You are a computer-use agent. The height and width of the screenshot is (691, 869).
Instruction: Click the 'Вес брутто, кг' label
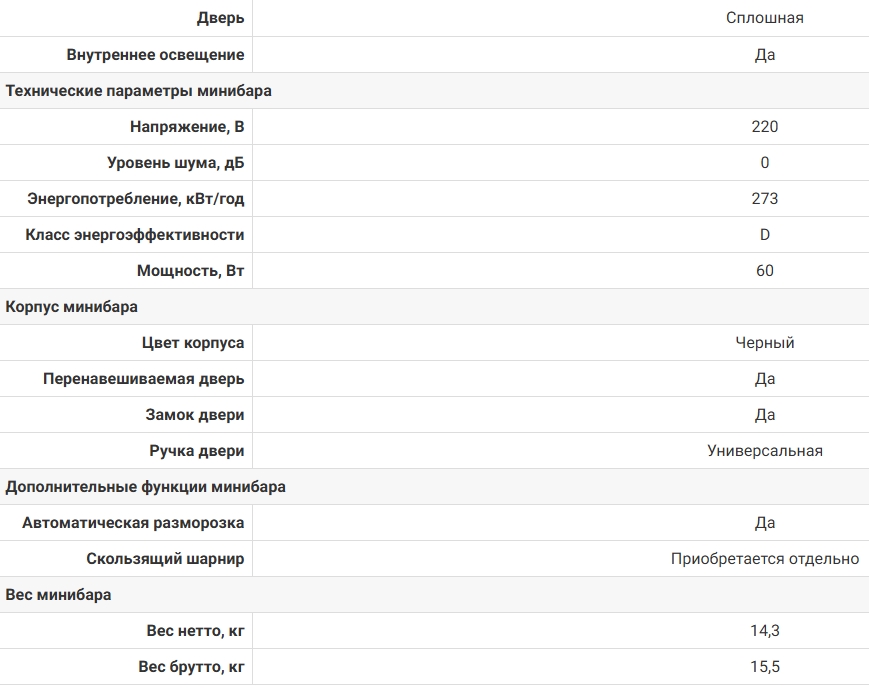tap(191, 667)
